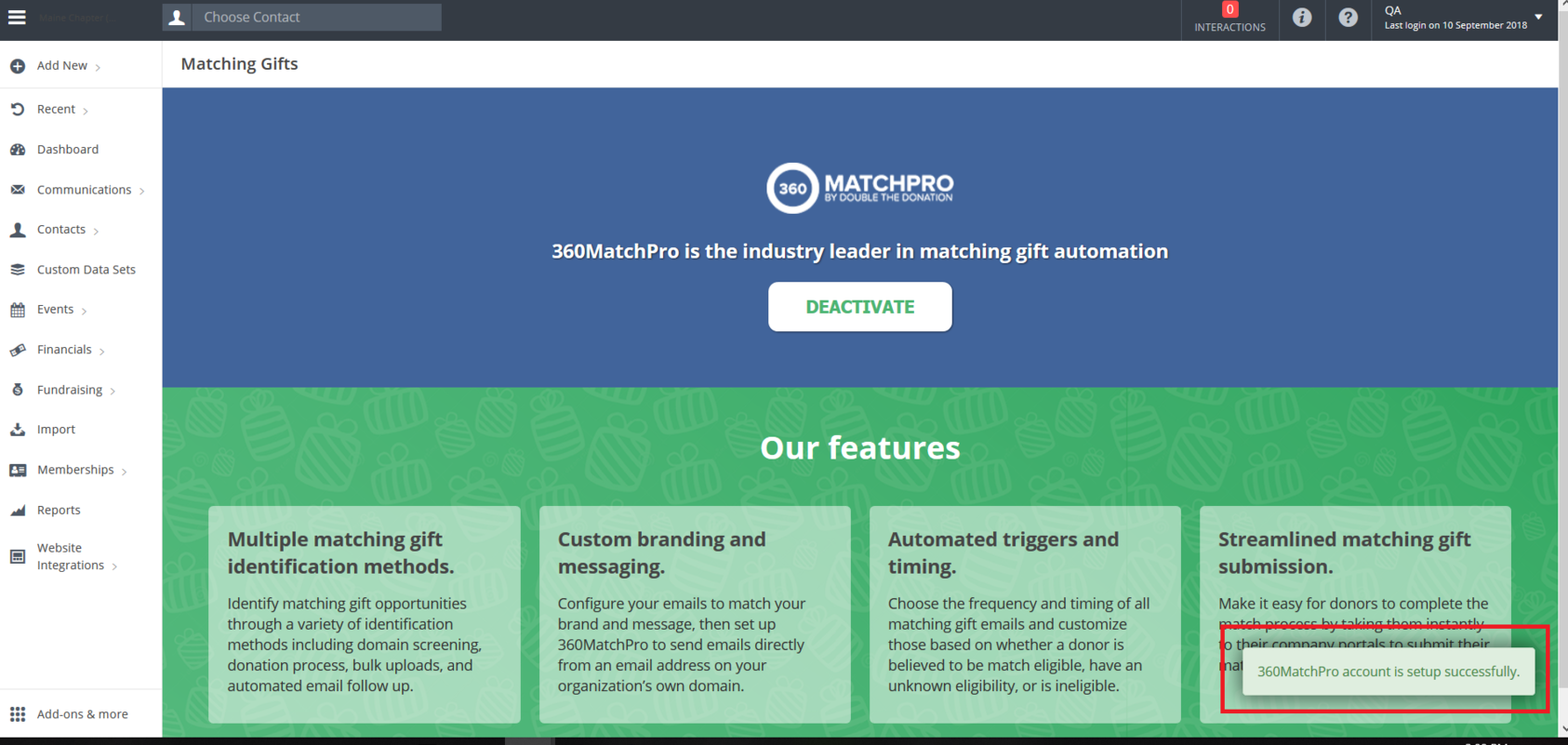Expand the Fundraising submenu chevron
The height and width of the screenshot is (745, 1568).
coord(113,391)
